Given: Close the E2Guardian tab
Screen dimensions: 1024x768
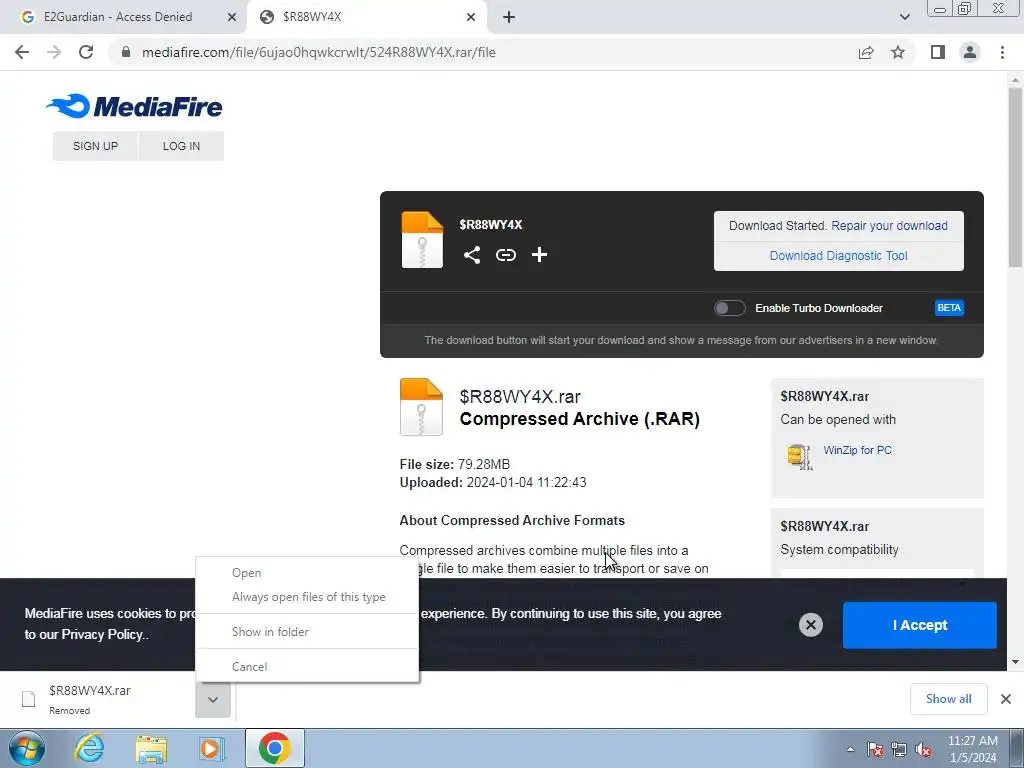Looking at the screenshot, I should (x=231, y=17).
